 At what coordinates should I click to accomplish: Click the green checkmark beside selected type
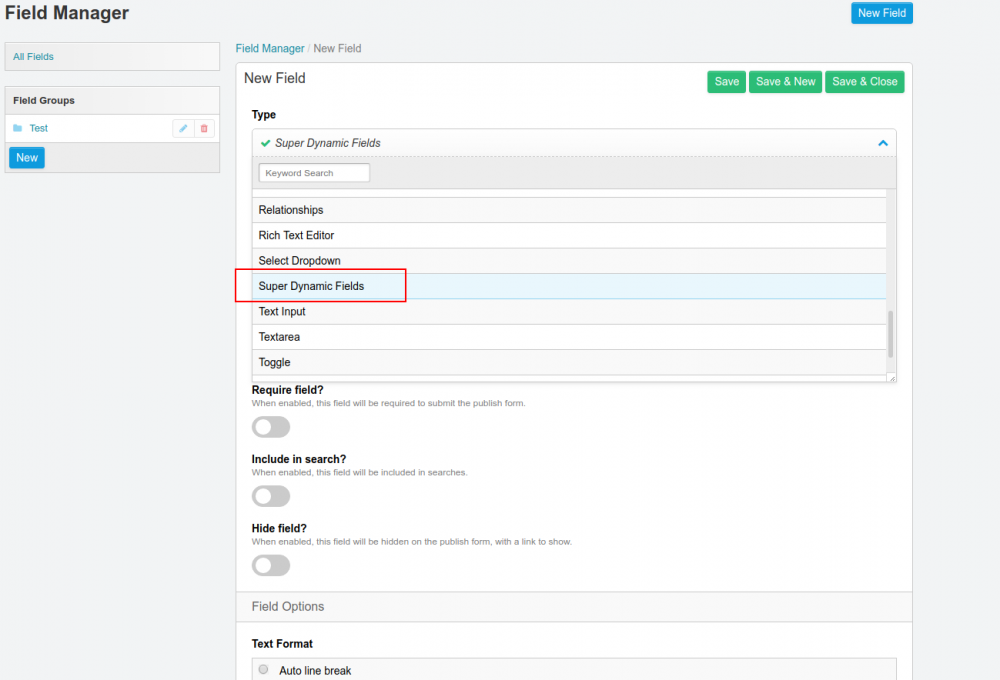pyautogui.click(x=265, y=143)
